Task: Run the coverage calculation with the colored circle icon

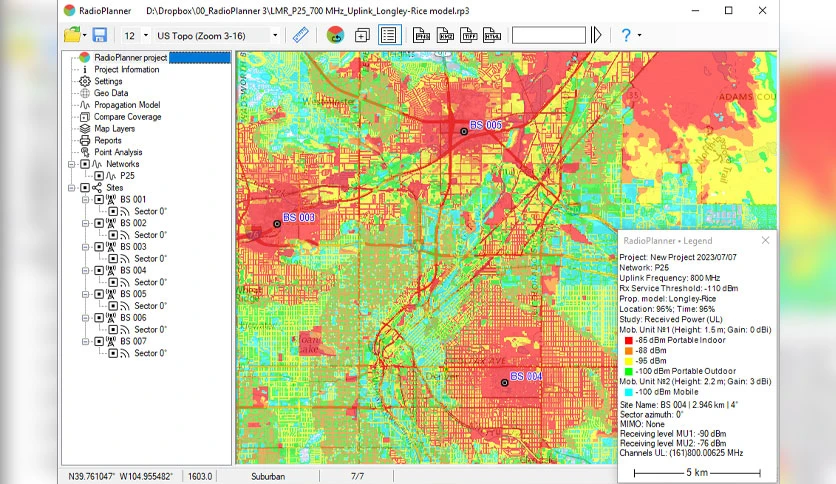Action: tap(335, 35)
